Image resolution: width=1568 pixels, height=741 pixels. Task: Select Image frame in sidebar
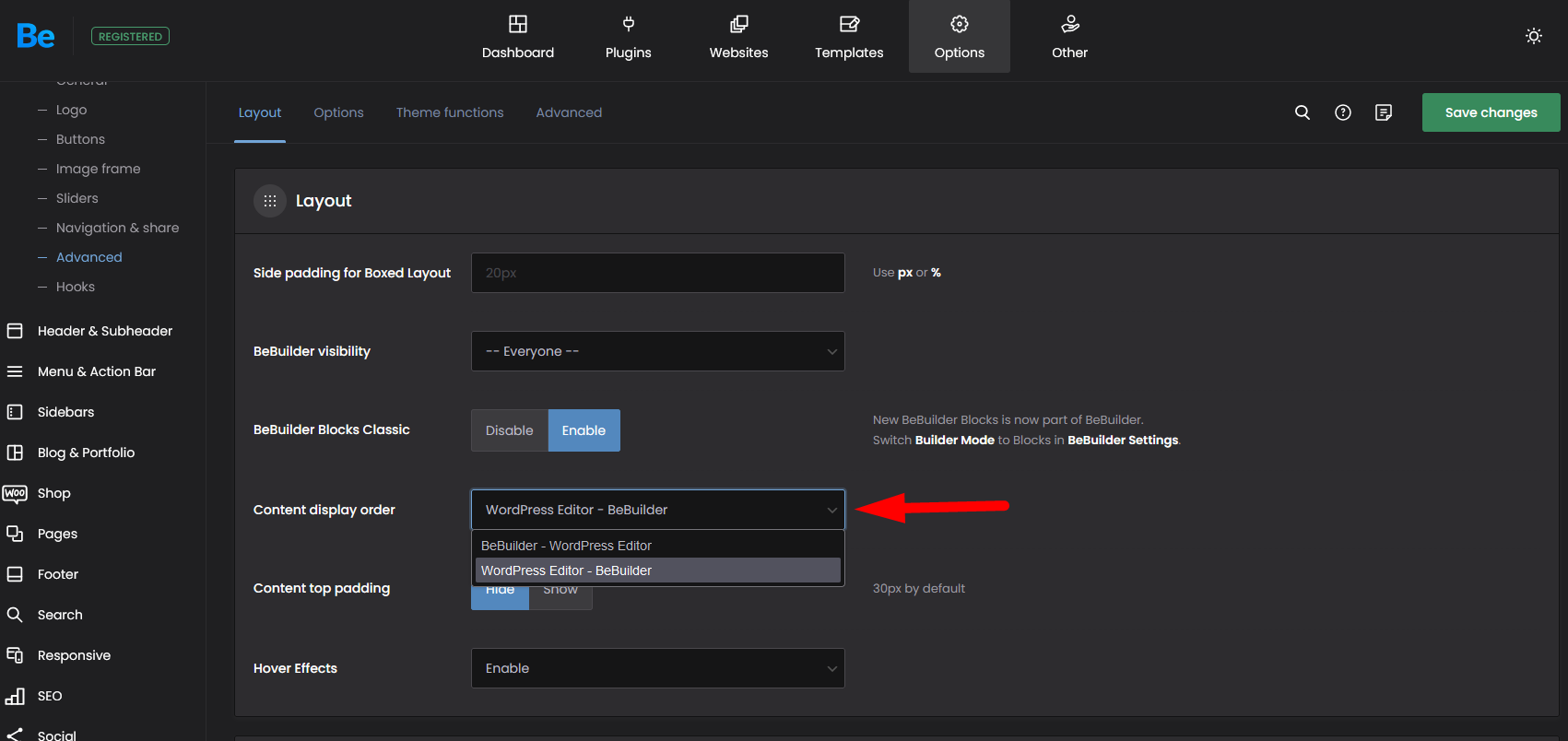tap(99, 169)
